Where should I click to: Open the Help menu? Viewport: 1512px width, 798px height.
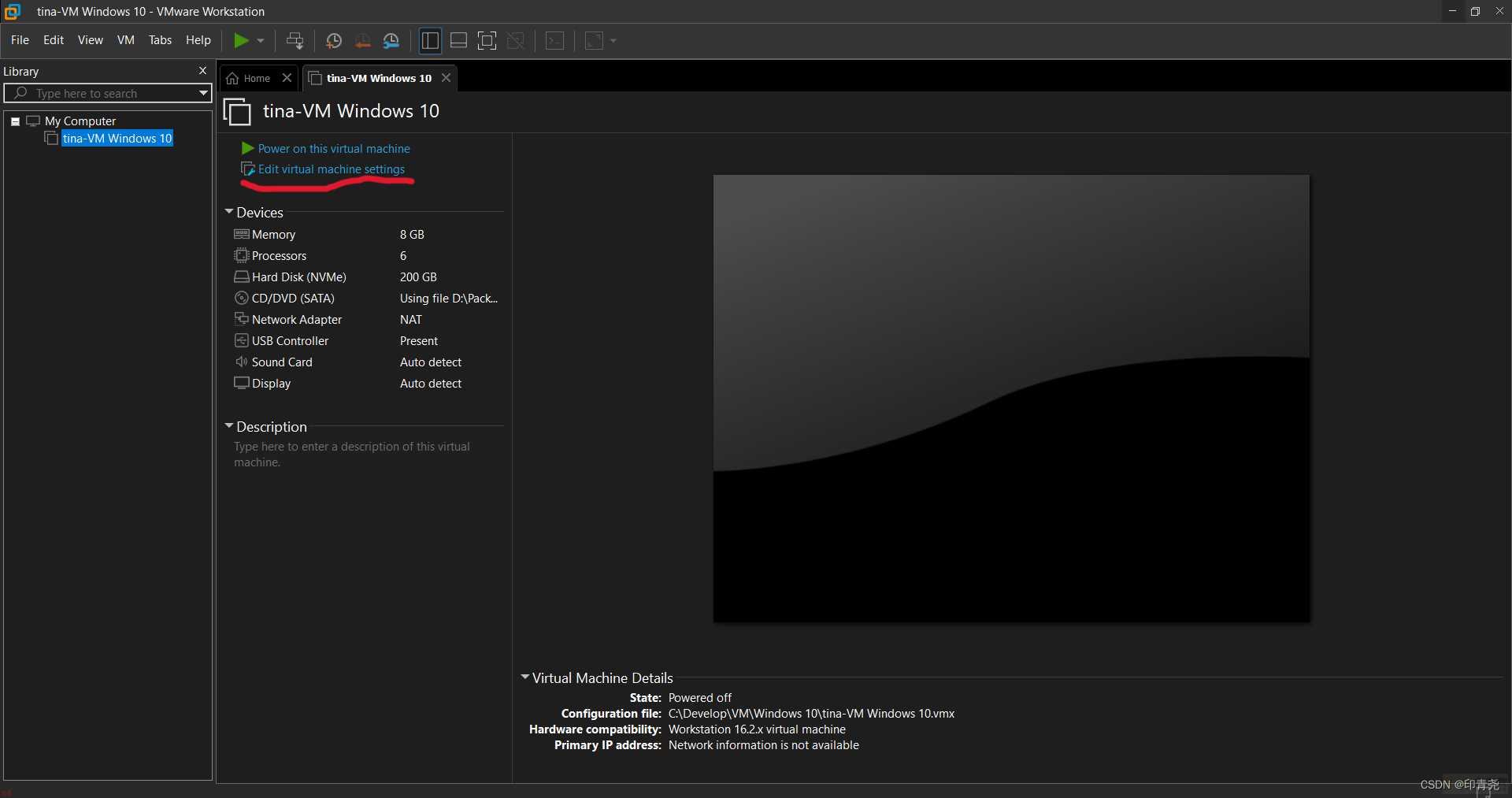tap(198, 40)
